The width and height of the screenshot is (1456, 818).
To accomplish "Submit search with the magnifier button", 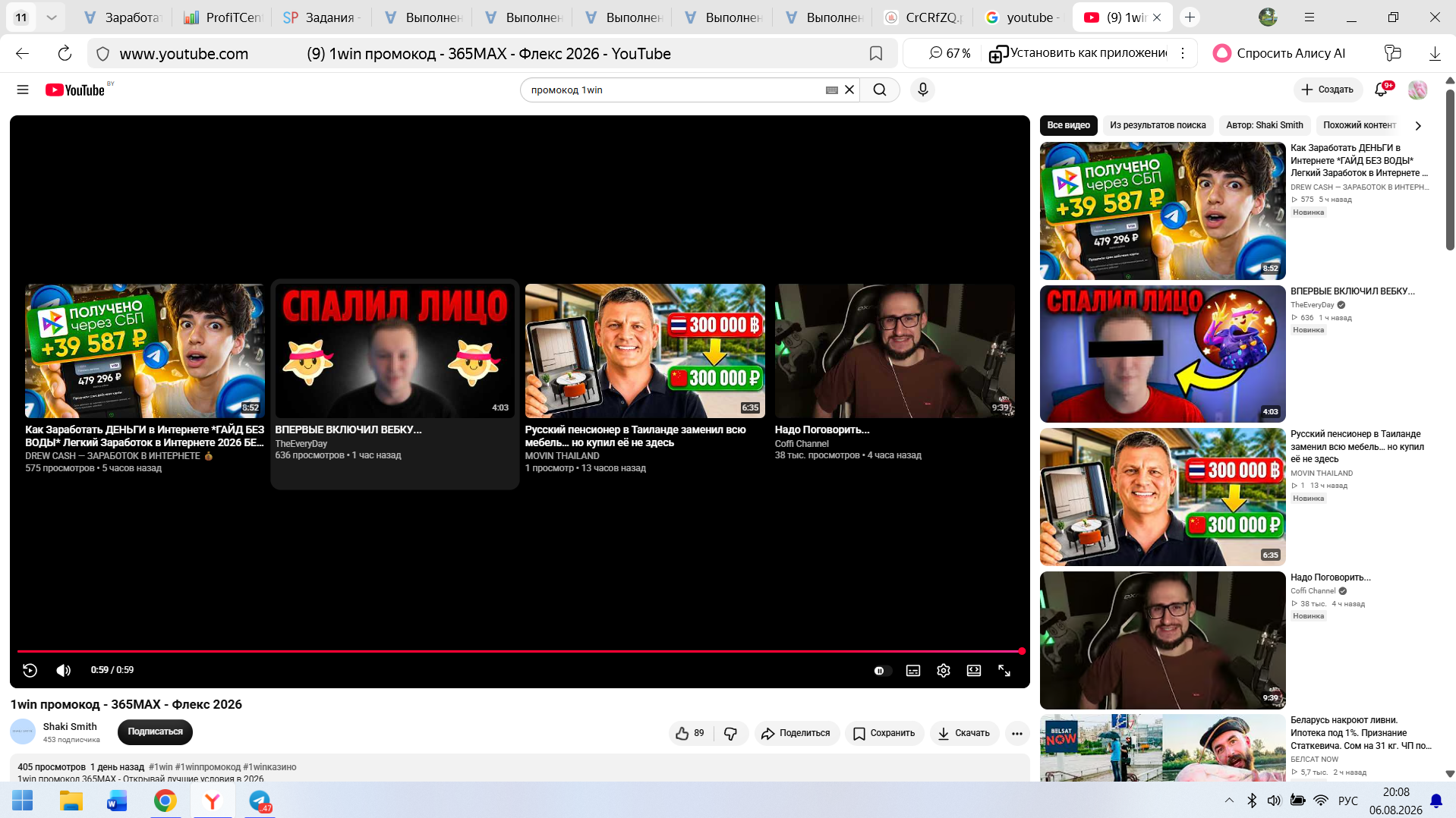I will [x=880, y=90].
